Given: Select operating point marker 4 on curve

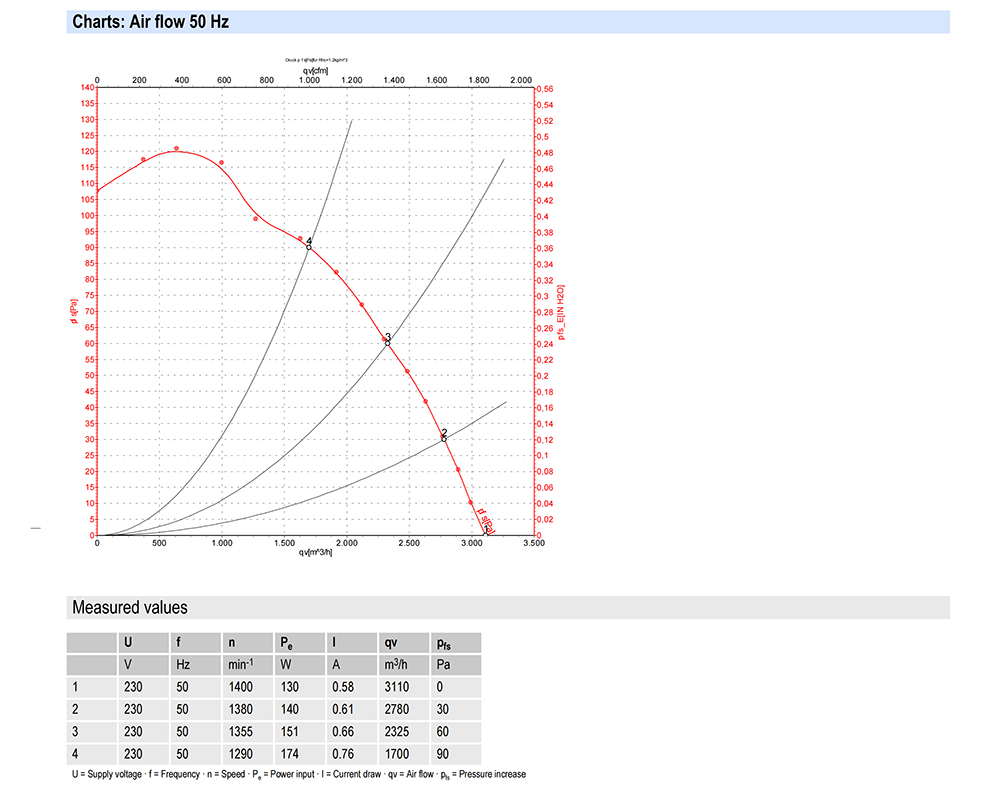Looking at the screenshot, I should click(309, 247).
